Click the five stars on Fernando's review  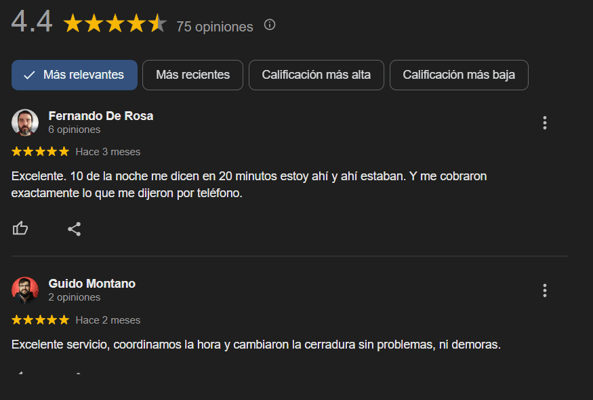pyautogui.click(x=40, y=152)
